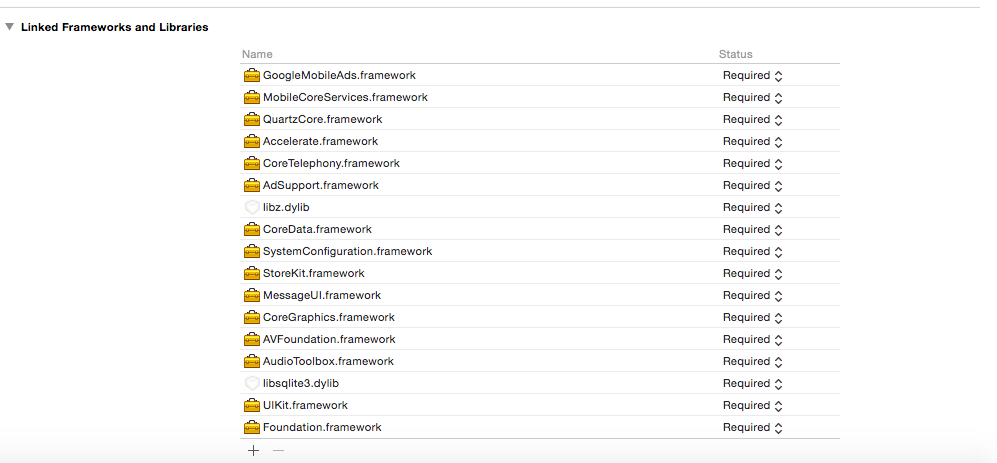
Task: Click the StoreKit.framework toolbox icon
Action: 252,273
